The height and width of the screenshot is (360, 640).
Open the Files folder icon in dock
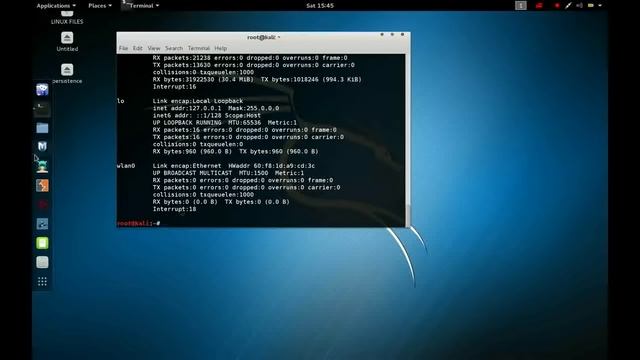42,128
